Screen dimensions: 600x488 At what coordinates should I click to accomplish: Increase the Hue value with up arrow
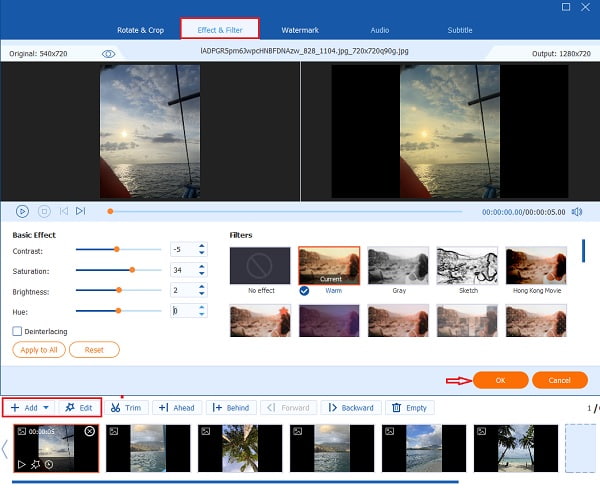click(x=202, y=307)
